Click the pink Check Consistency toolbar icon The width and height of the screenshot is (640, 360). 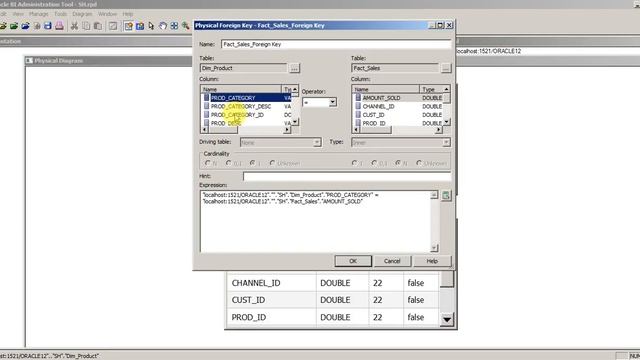coord(60,26)
